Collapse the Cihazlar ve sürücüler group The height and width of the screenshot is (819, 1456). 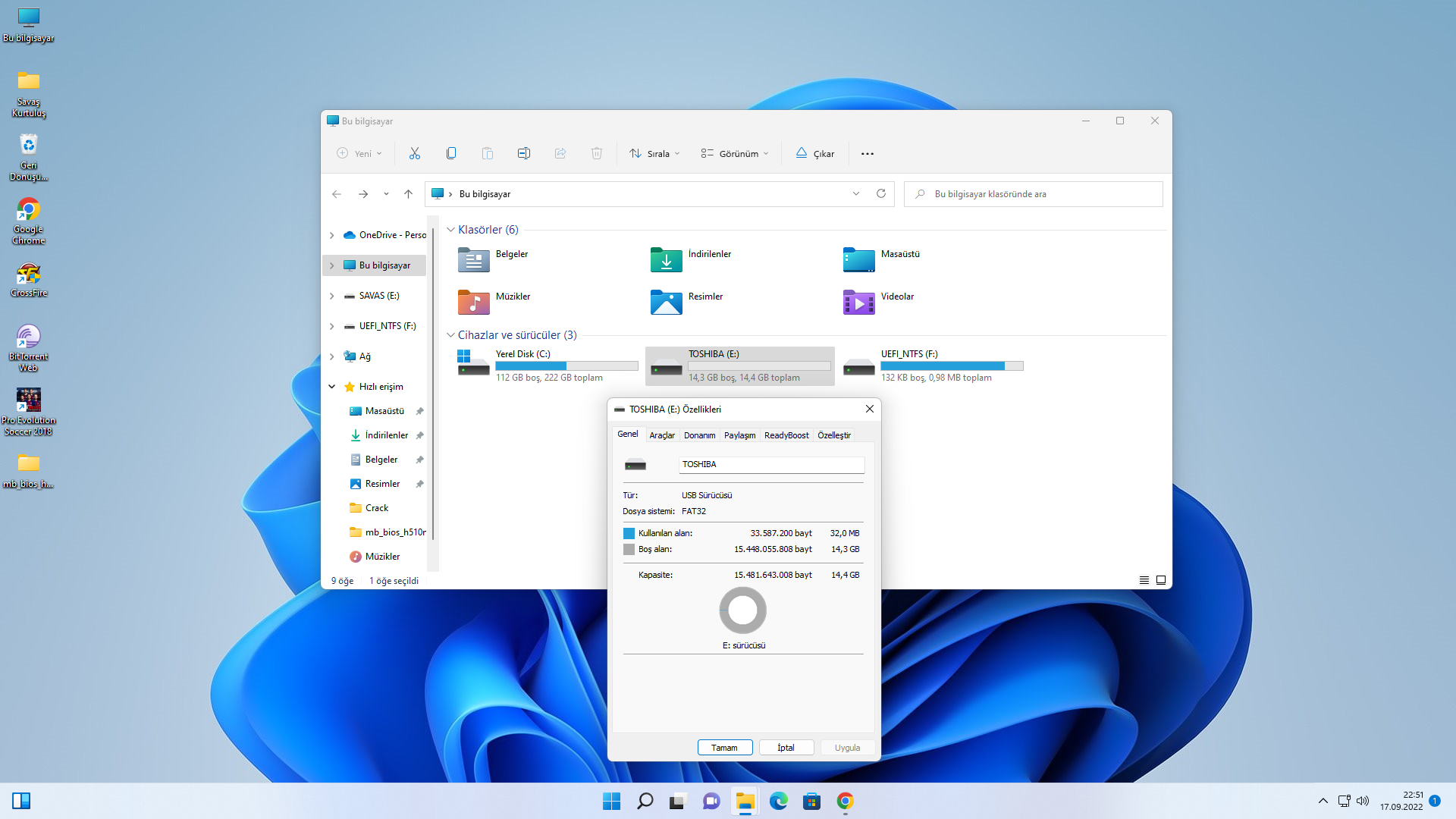pyautogui.click(x=450, y=335)
